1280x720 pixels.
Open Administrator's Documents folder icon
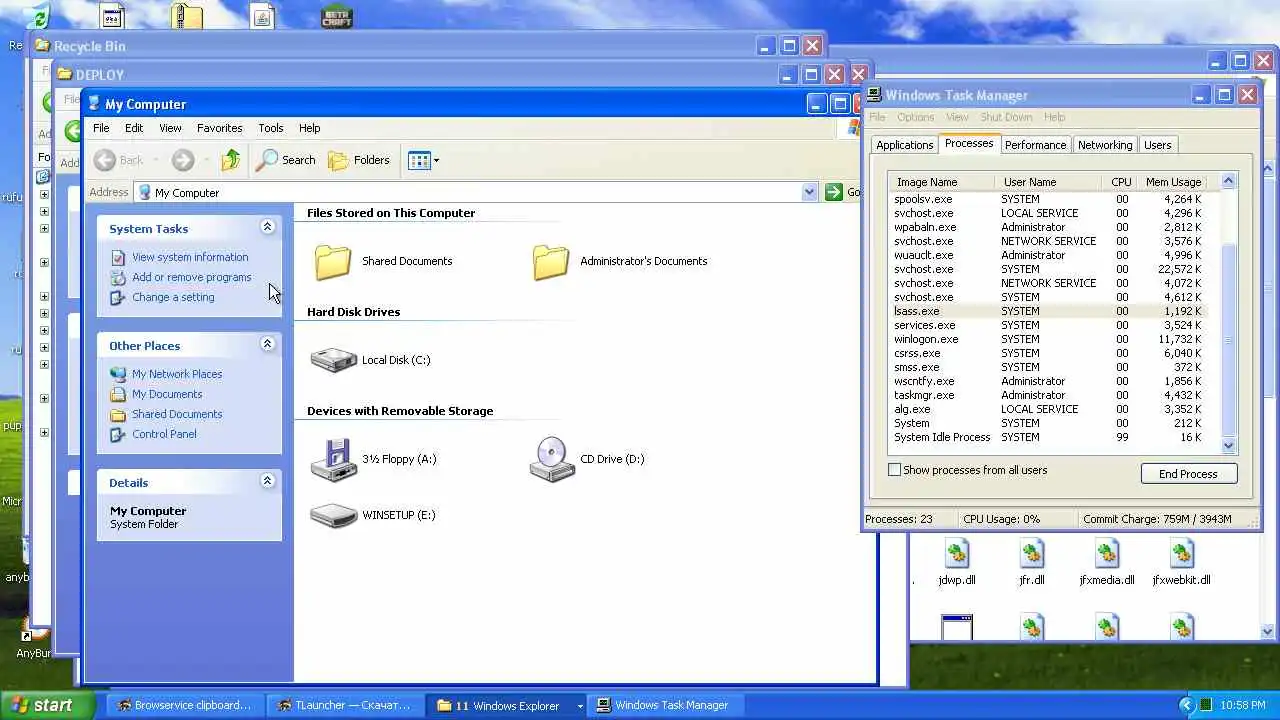coord(551,261)
